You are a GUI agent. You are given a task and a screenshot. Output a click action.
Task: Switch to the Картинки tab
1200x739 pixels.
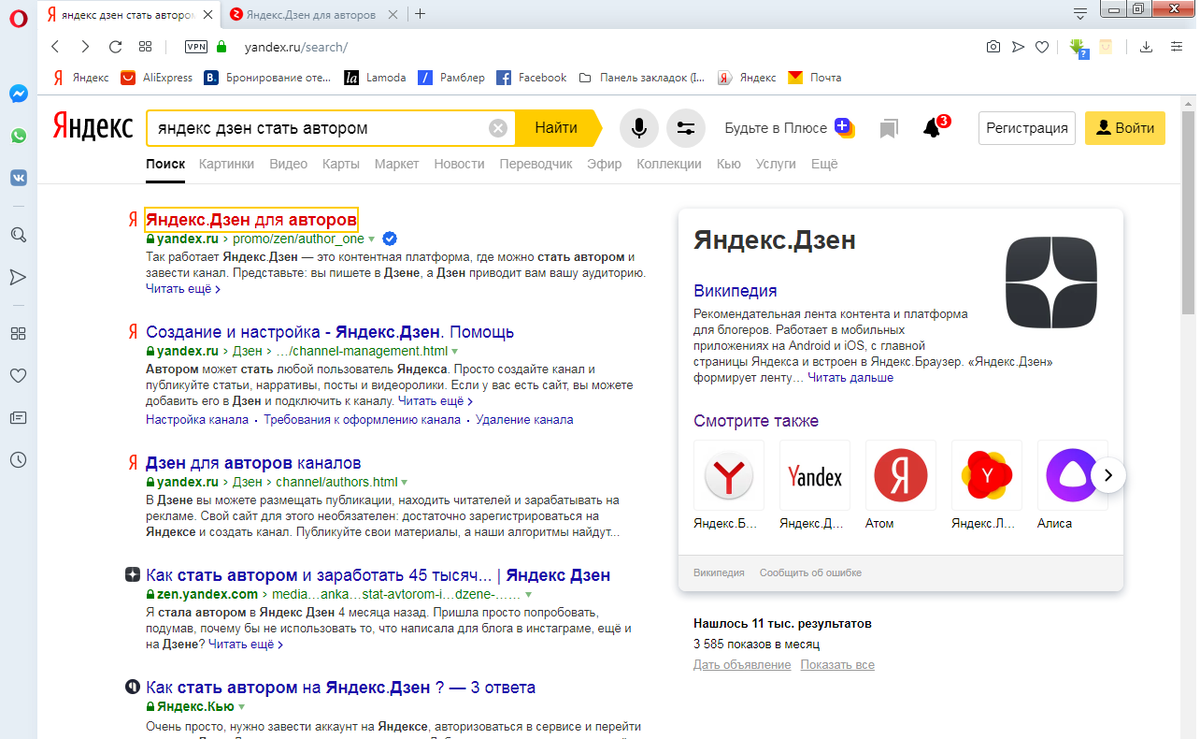[x=226, y=164]
